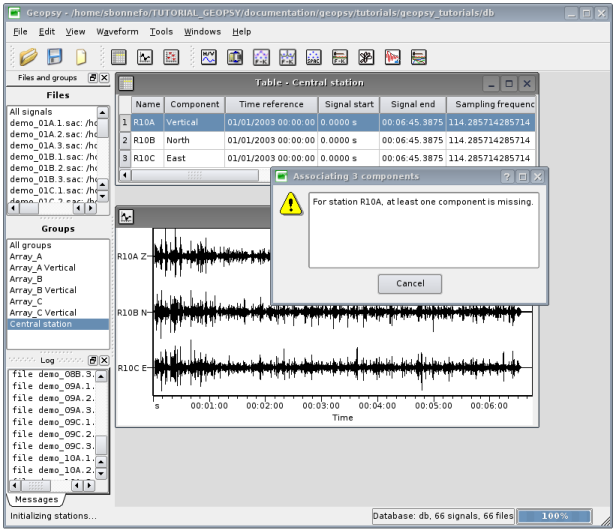
Task: Close the Log dock panel
Action: coord(105,360)
